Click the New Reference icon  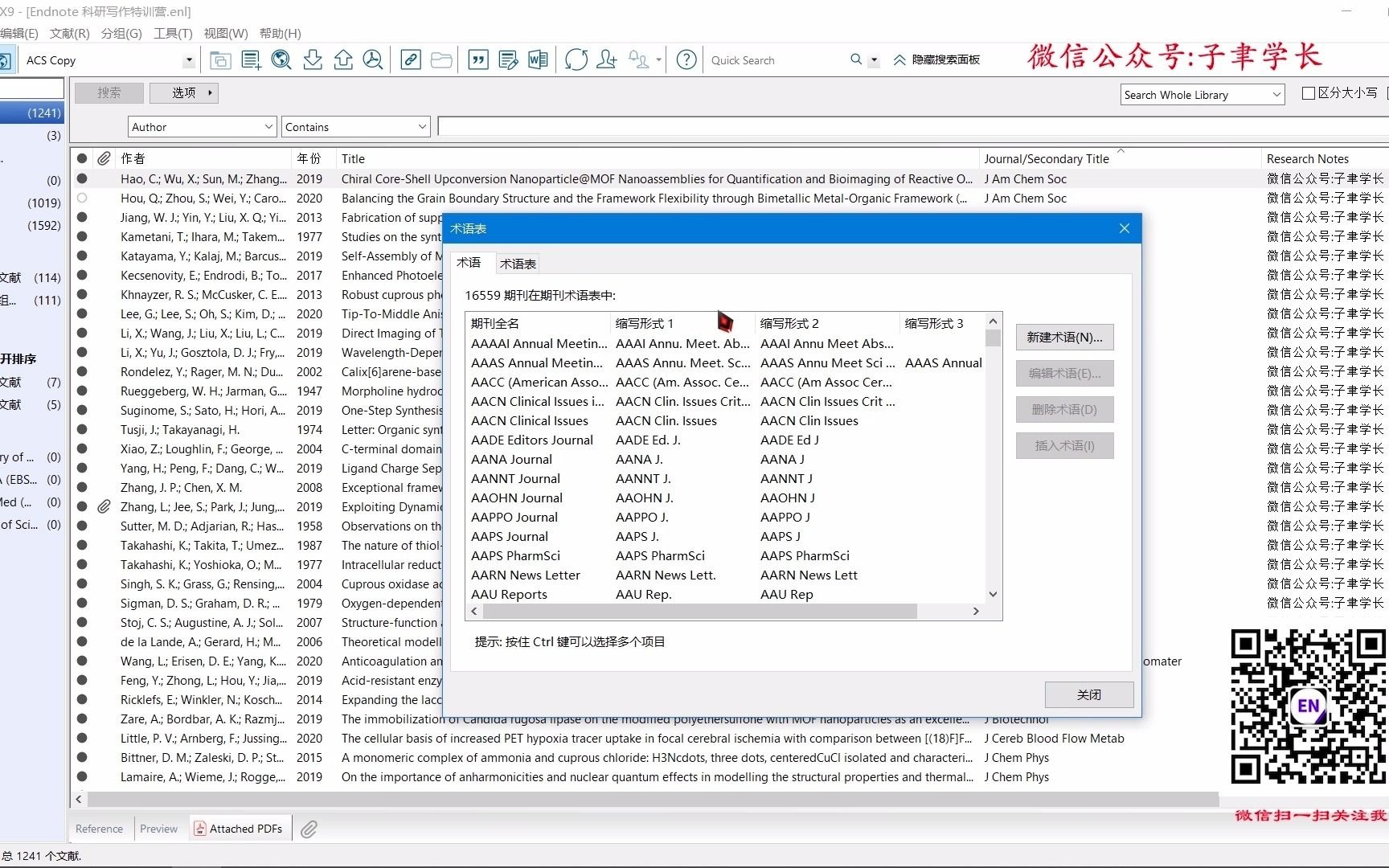pyautogui.click(x=251, y=60)
